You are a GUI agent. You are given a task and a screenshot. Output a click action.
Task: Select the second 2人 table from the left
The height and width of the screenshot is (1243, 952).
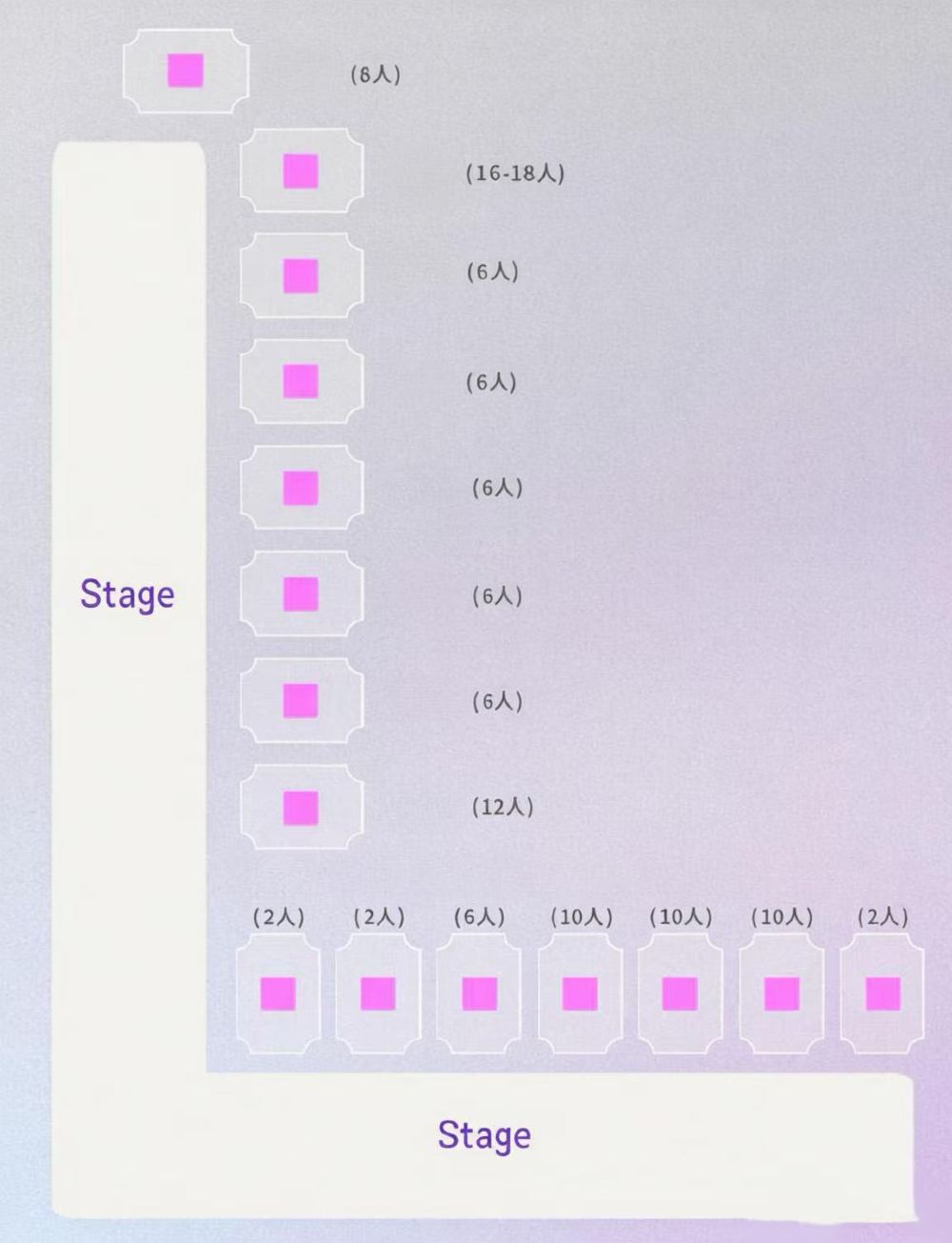coord(378,993)
